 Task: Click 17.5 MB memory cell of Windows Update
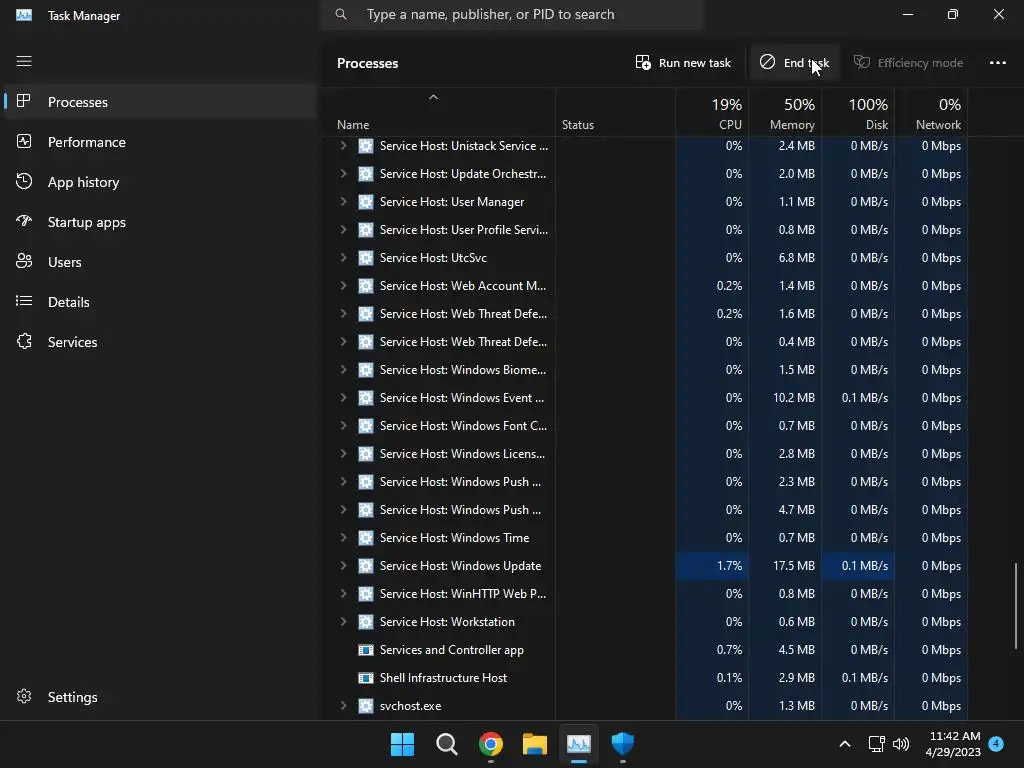click(785, 566)
